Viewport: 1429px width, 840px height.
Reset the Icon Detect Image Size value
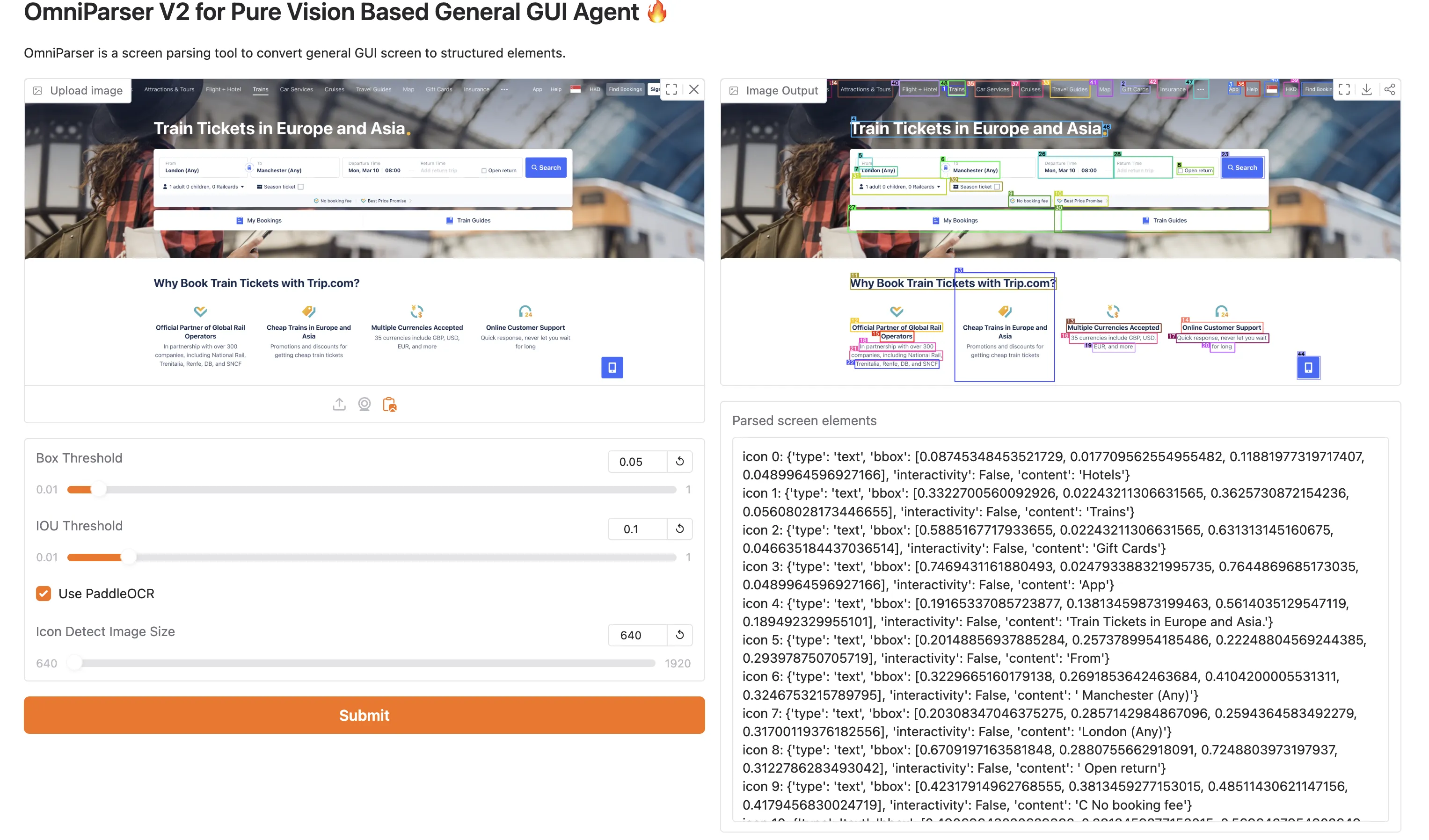click(680, 635)
